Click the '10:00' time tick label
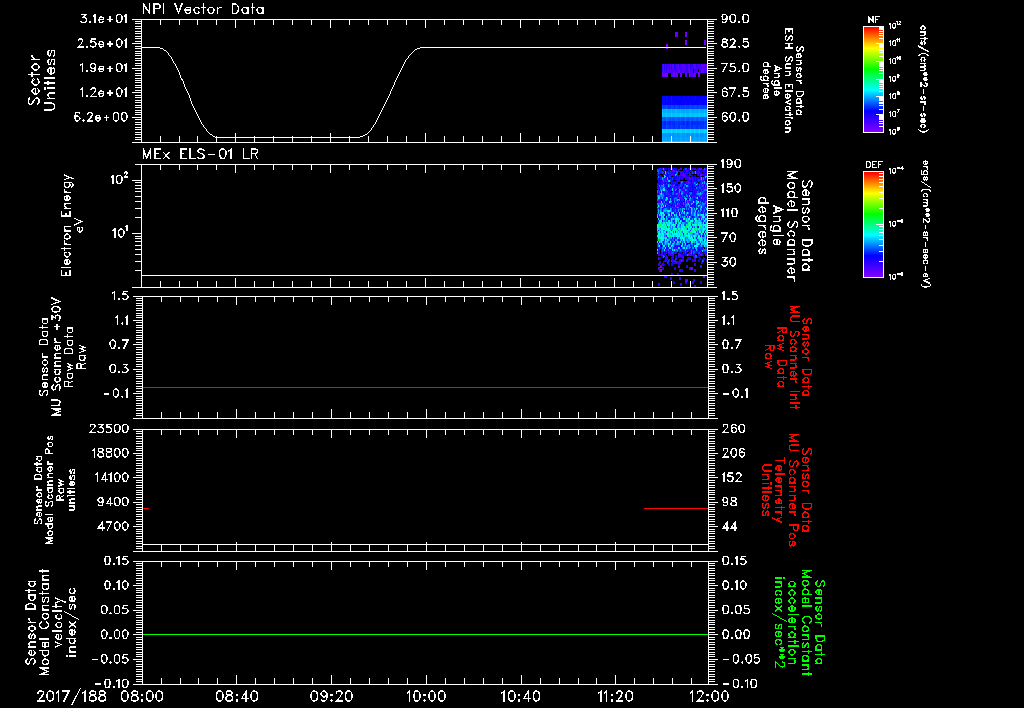The image size is (1024, 708). point(426,696)
